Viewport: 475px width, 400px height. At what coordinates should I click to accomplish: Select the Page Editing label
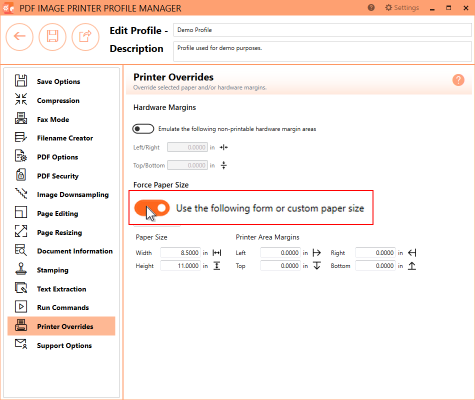57,214
